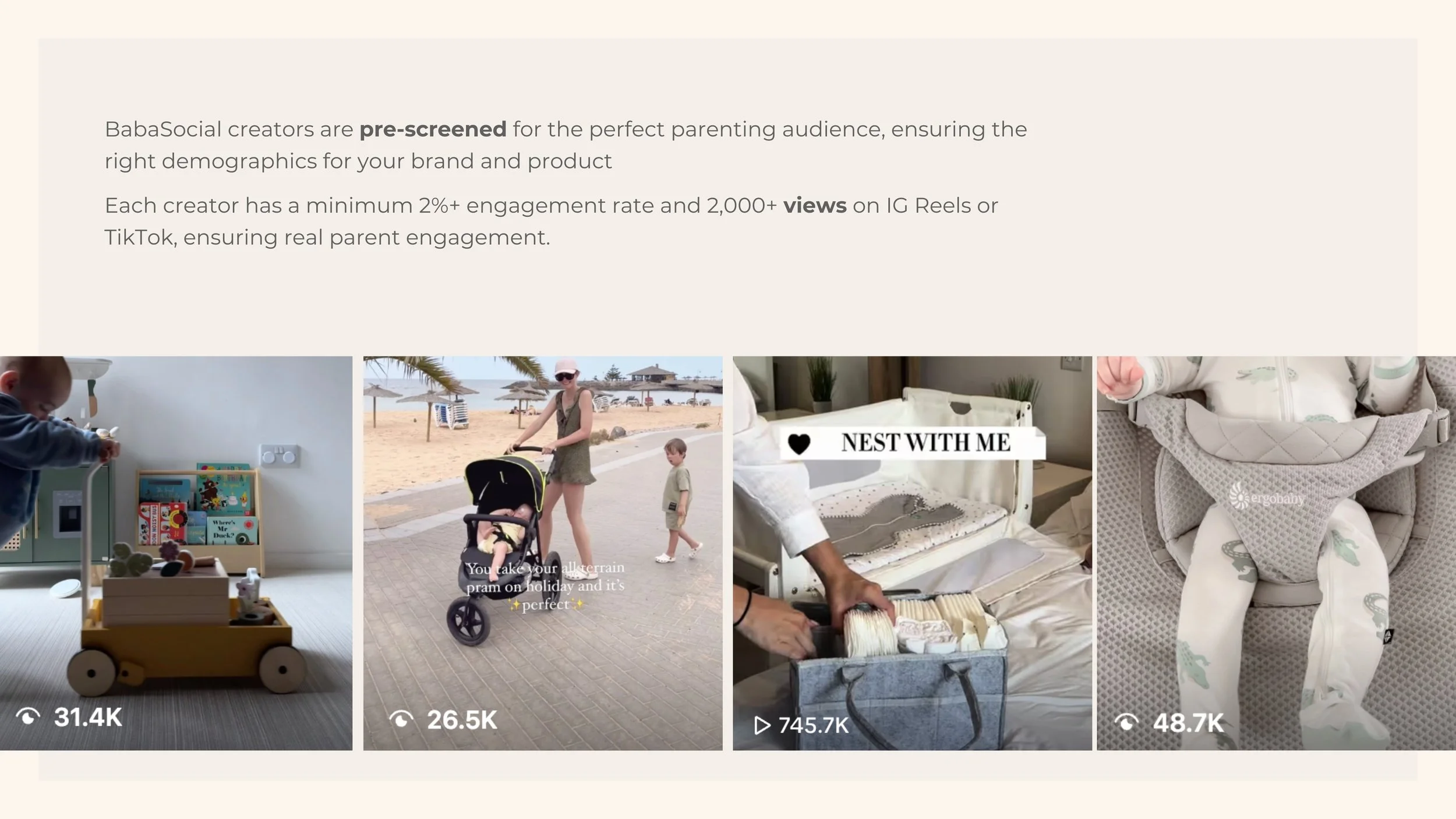Click the play icon beside 745.7K

click(762, 725)
